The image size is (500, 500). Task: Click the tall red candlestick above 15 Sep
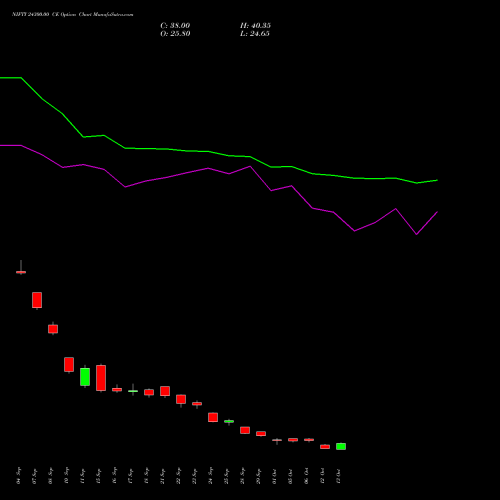101,378
